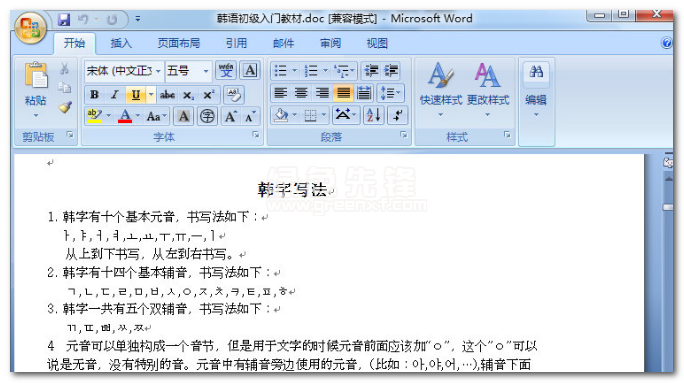Center align text
This screenshot has height=383, width=684.
click(301, 93)
